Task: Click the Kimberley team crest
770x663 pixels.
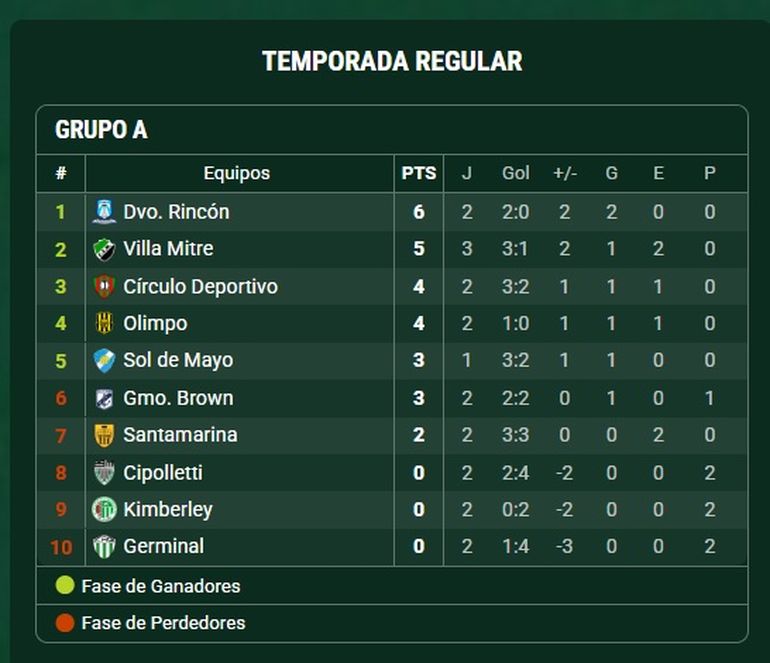Action: [104, 509]
